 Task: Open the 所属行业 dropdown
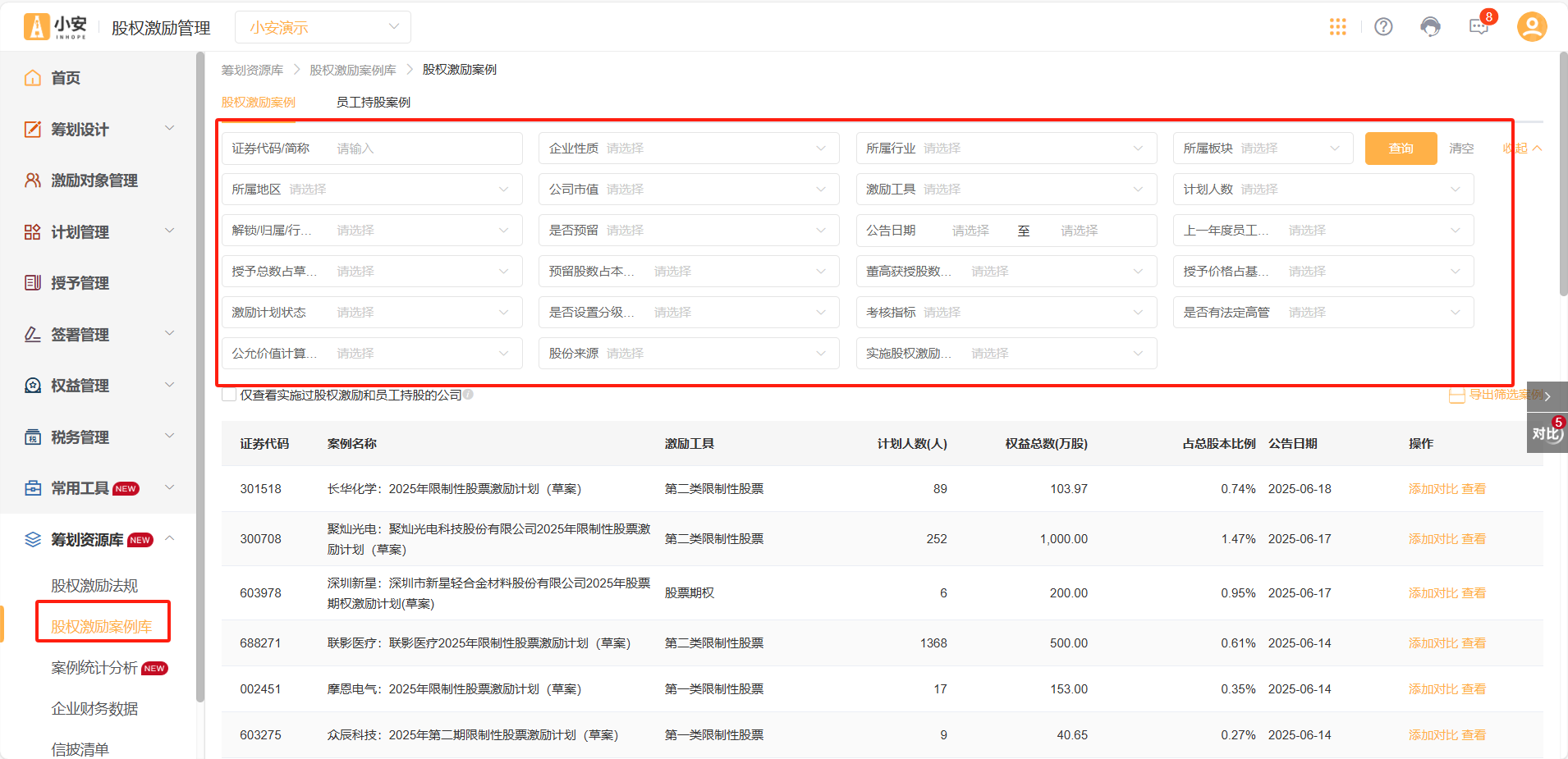pyautogui.click(x=1006, y=149)
